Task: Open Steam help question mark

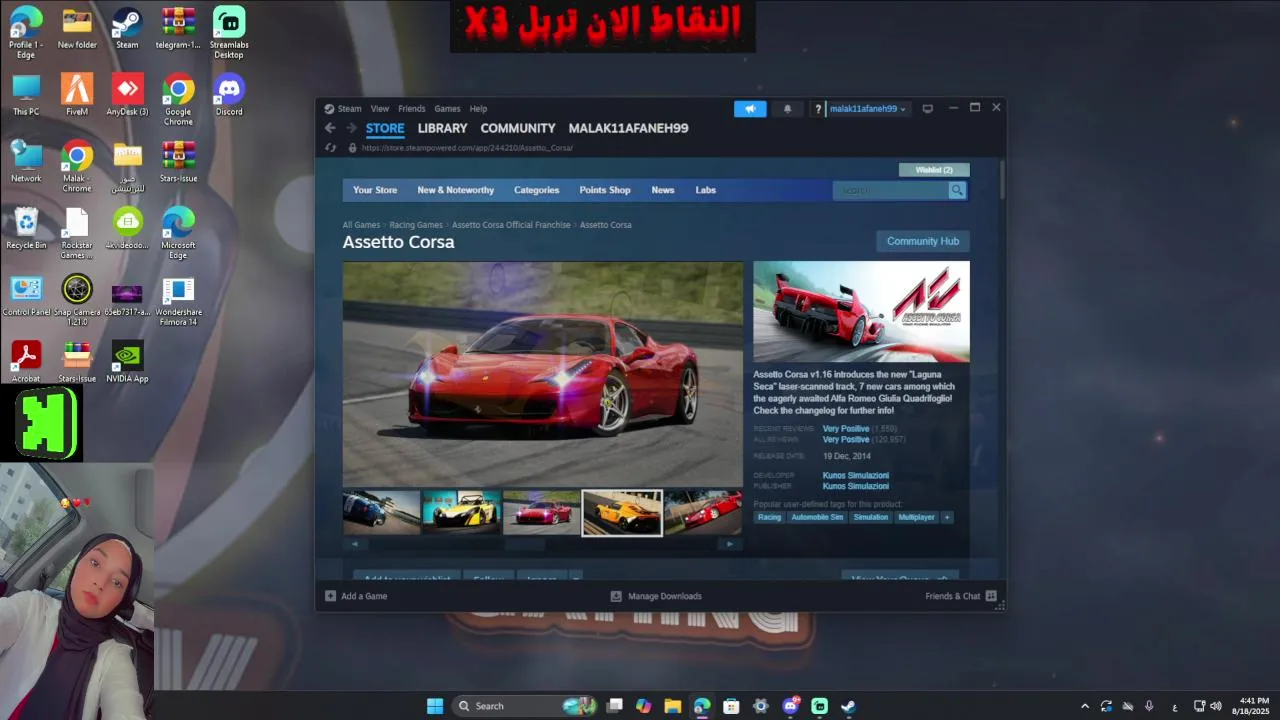Action: coord(818,109)
